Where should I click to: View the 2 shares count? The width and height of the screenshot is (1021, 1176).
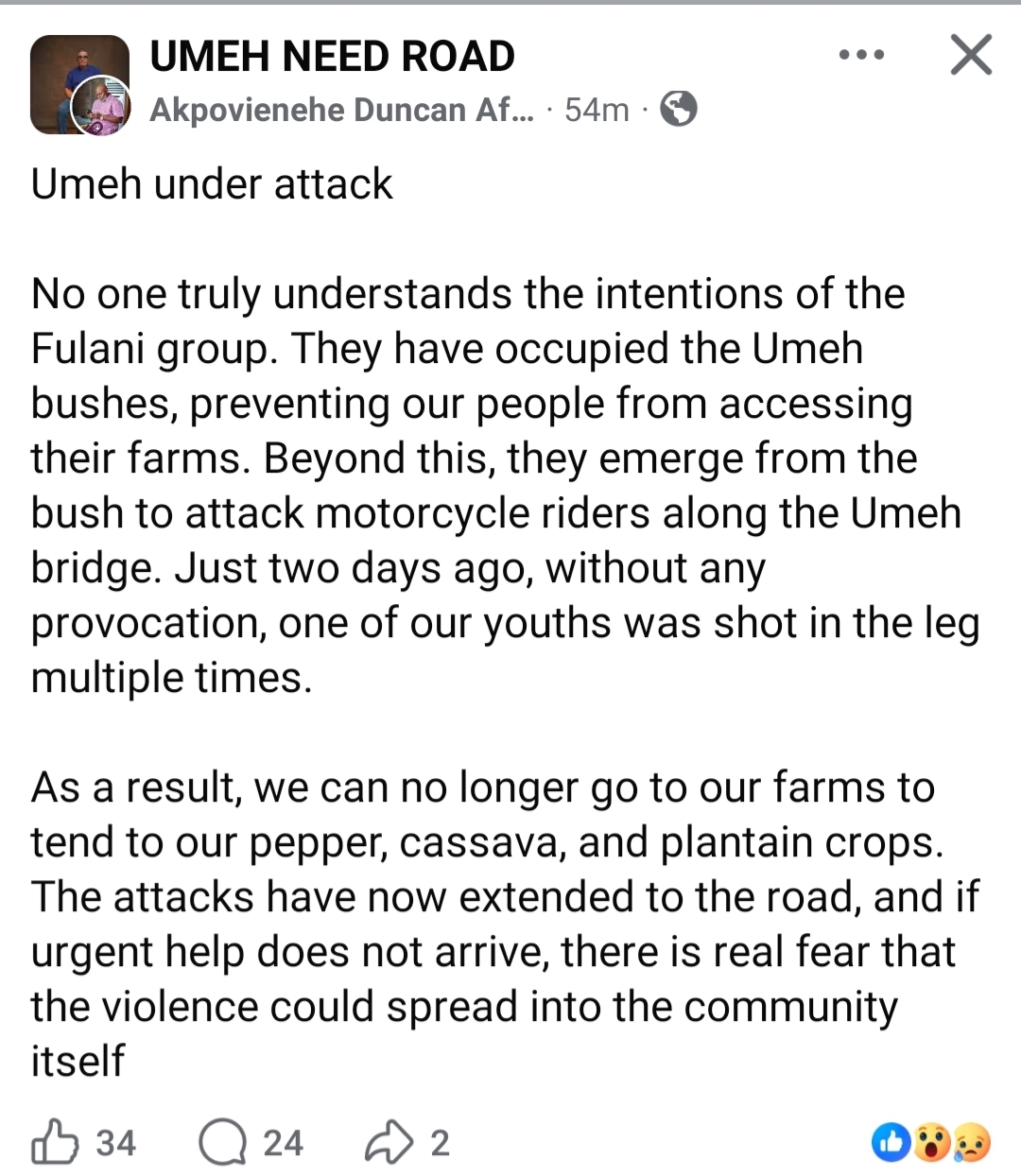(x=440, y=1143)
